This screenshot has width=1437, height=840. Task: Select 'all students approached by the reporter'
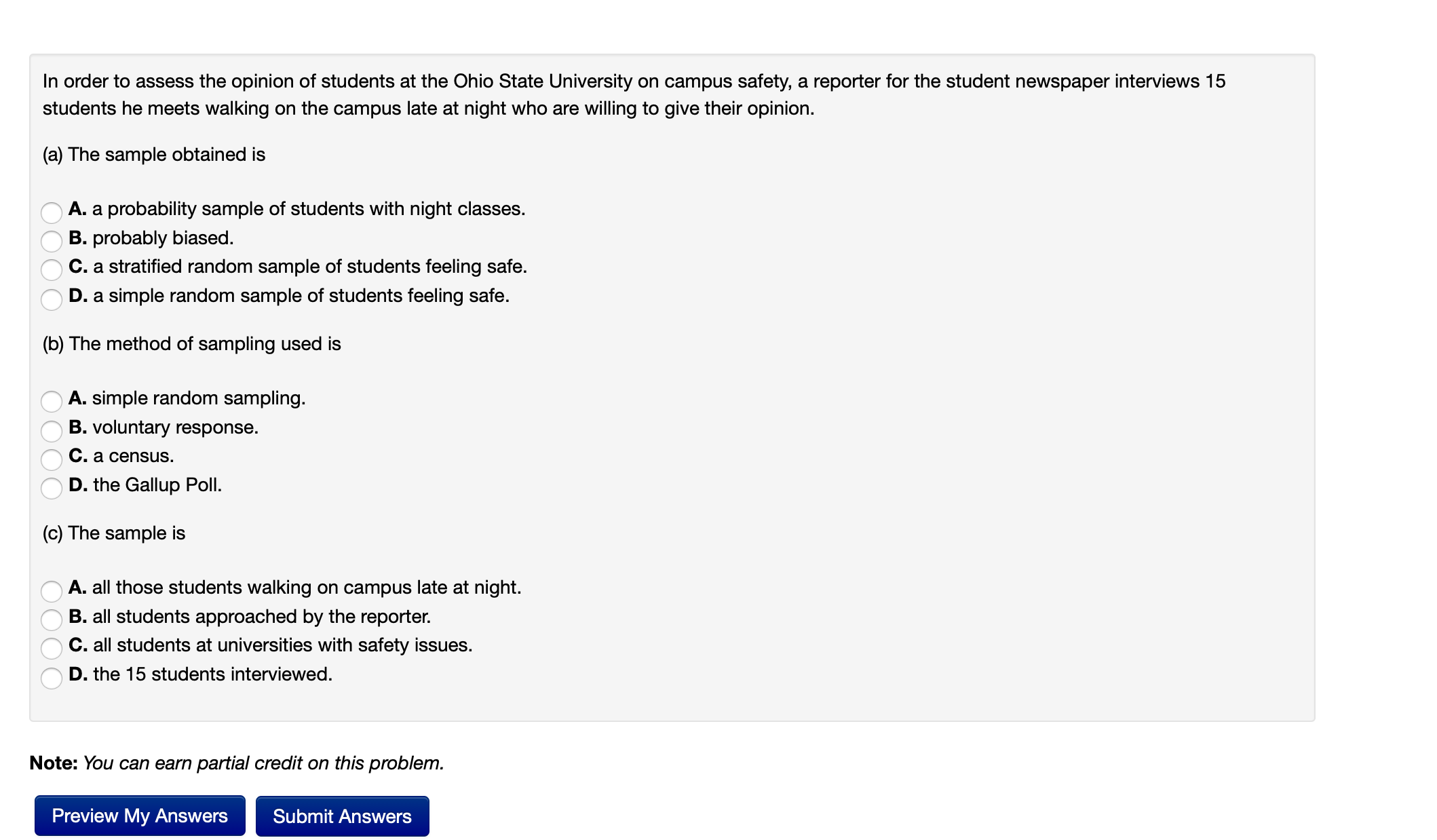pos(52,621)
